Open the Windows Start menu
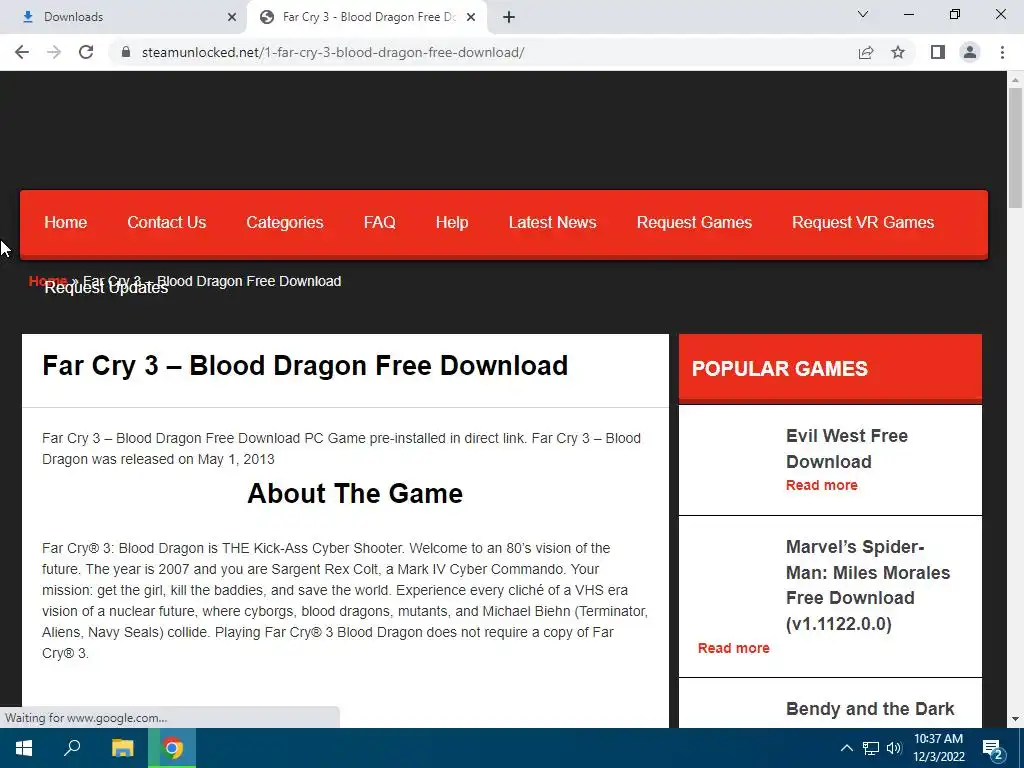The image size is (1024, 768). [x=24, y=748]
